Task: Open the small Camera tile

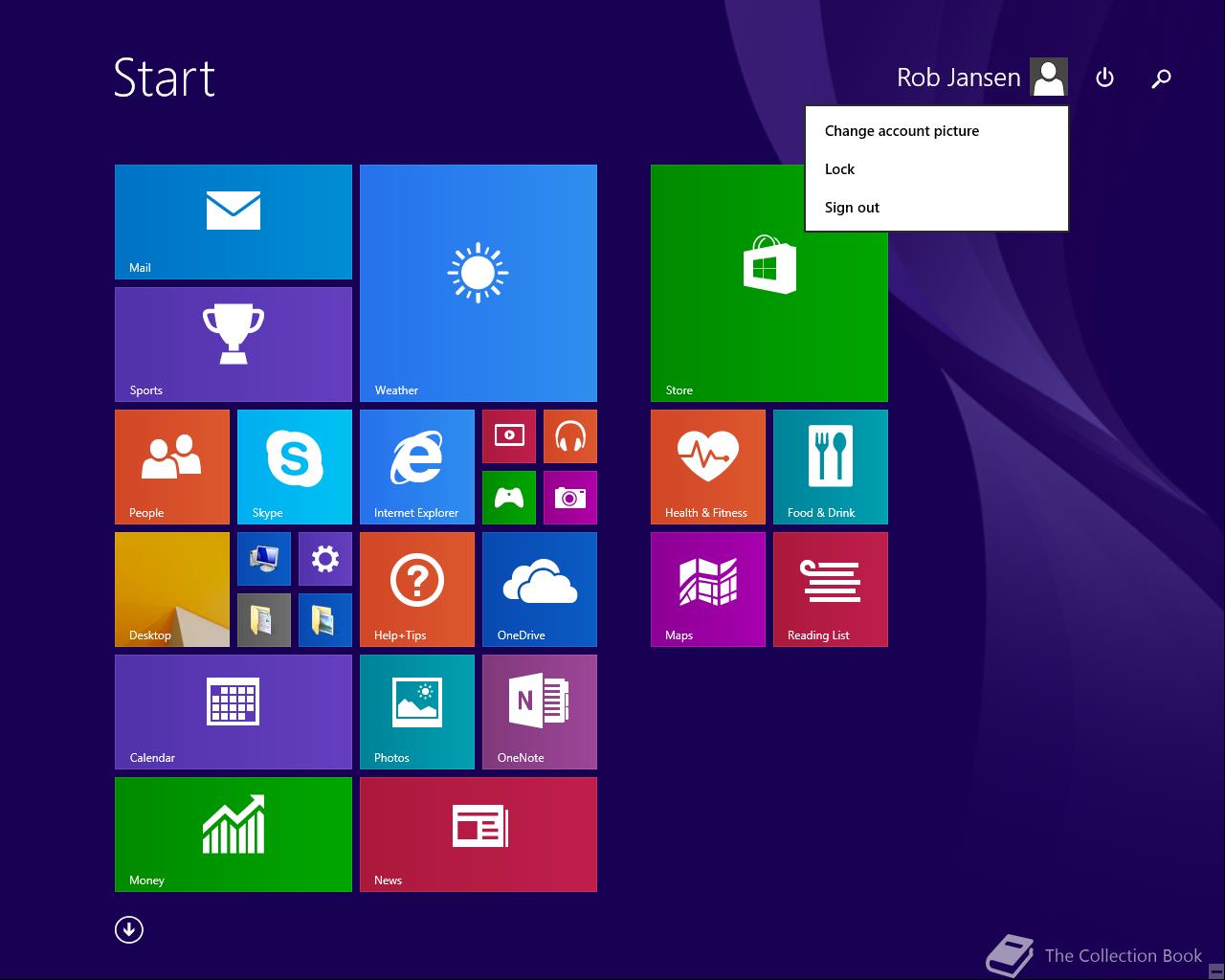Action: point(570,498)
